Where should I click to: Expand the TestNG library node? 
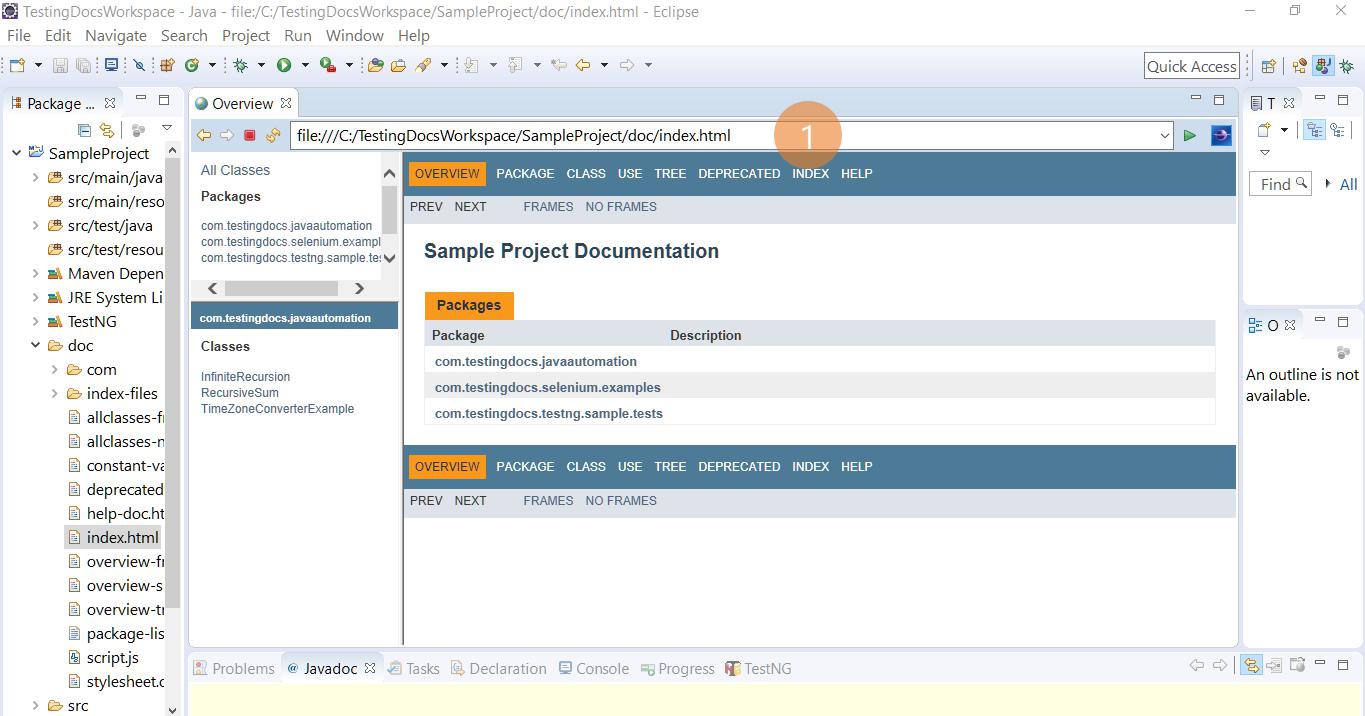(35, 321)
